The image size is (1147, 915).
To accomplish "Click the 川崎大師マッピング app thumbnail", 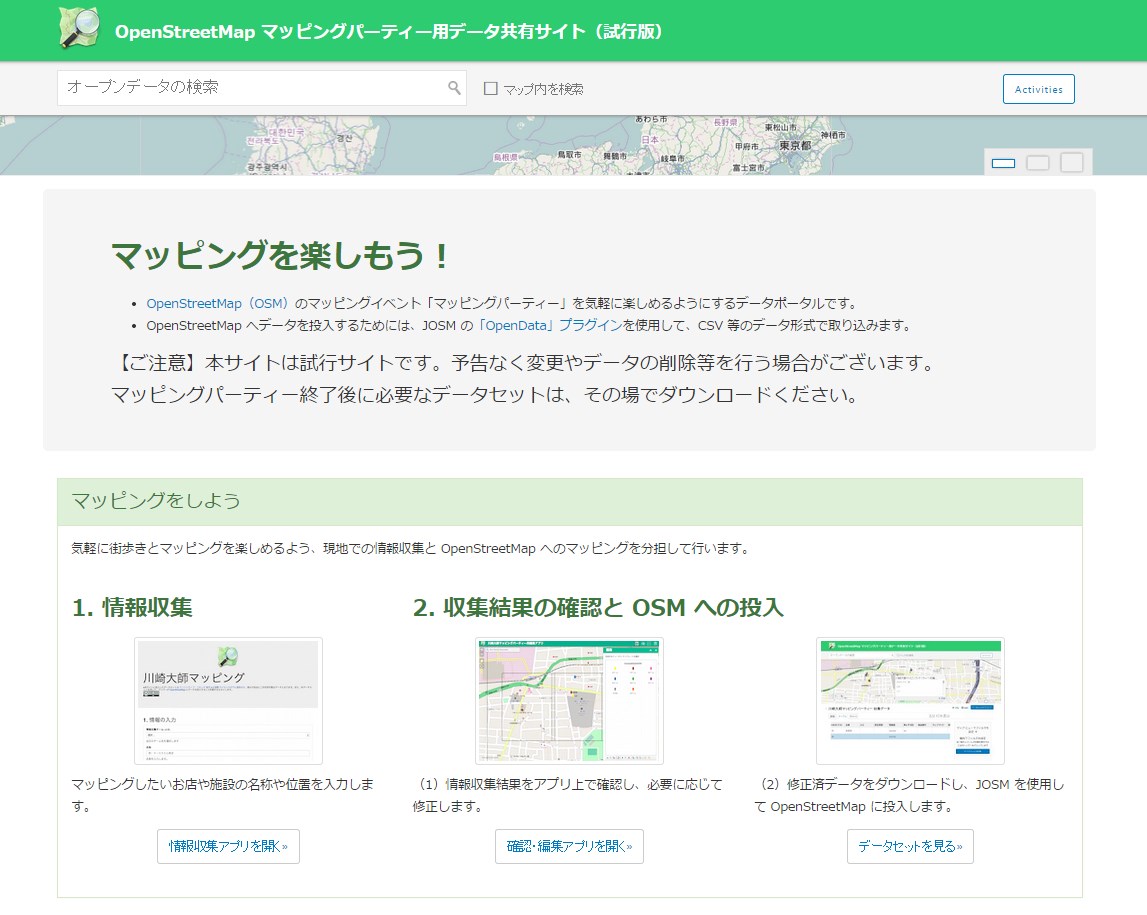I will [228, 701].
